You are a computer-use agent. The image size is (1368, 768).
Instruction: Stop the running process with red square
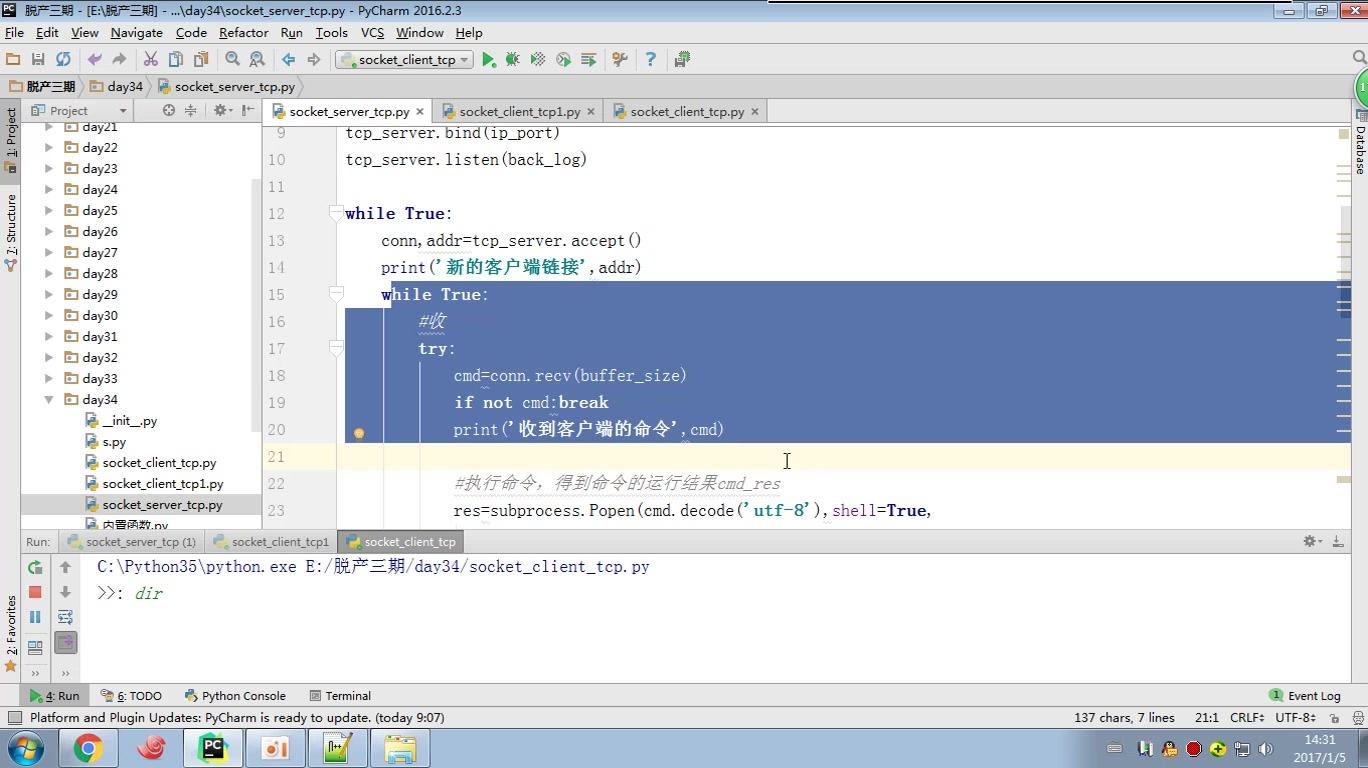coord(35,592)
